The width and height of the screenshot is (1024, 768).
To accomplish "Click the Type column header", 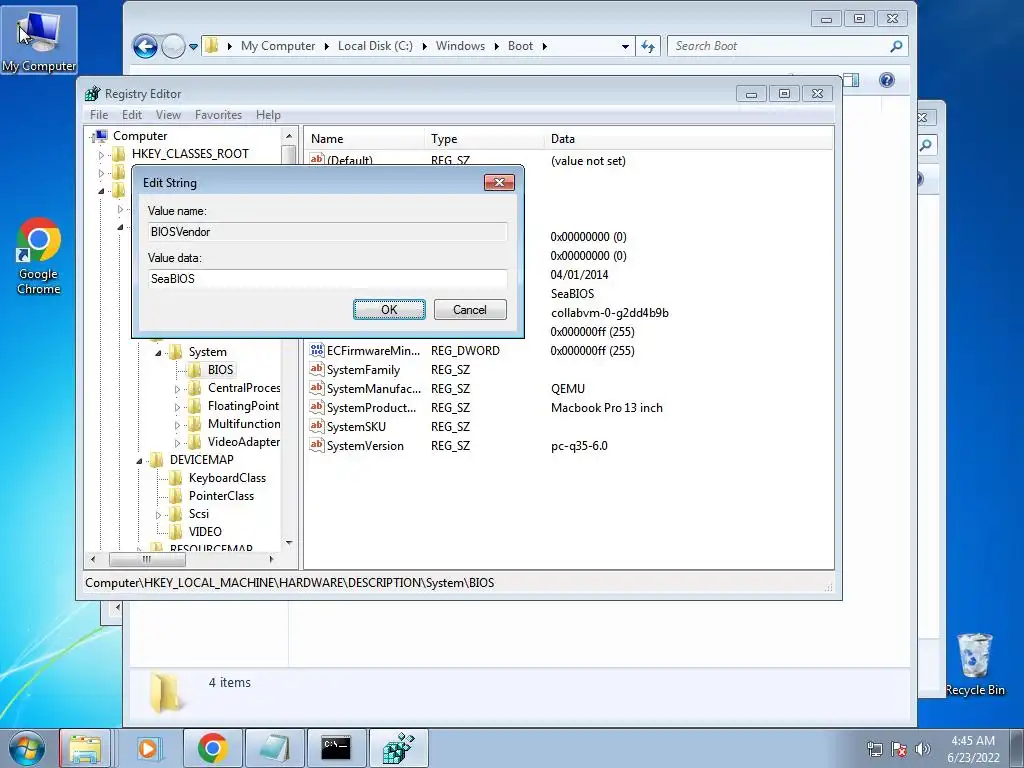I will coord(485,138).
